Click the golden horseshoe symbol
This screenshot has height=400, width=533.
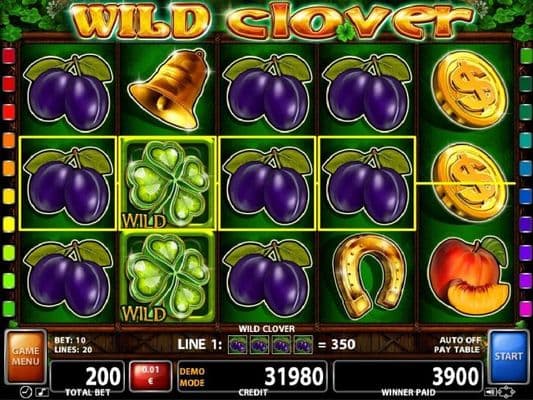[x=367, y=275]
